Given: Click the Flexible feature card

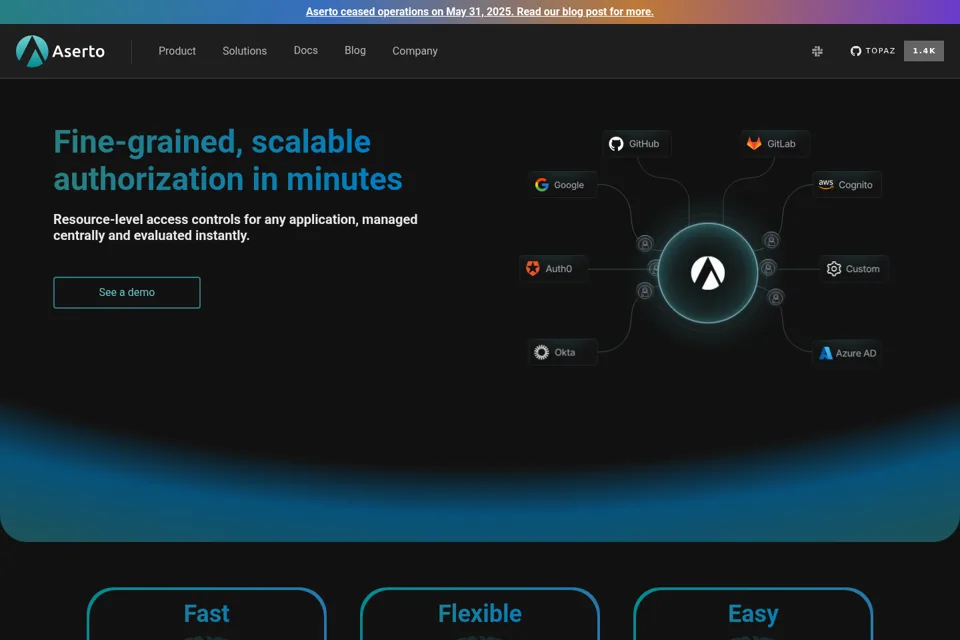Looking at the screenshot, I should tap(480, 614).
